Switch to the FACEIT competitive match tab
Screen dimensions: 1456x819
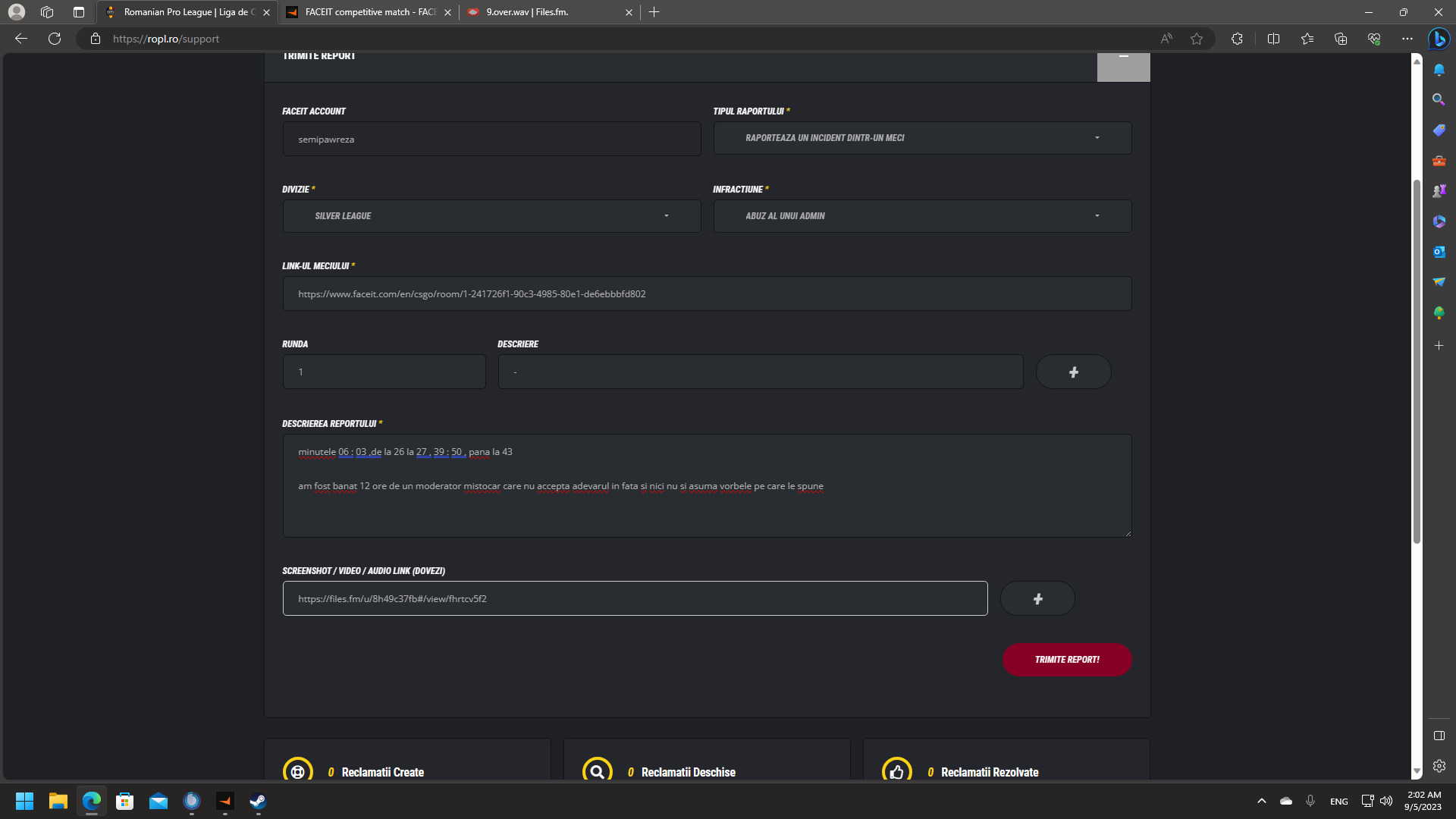[x=369, y=12]
